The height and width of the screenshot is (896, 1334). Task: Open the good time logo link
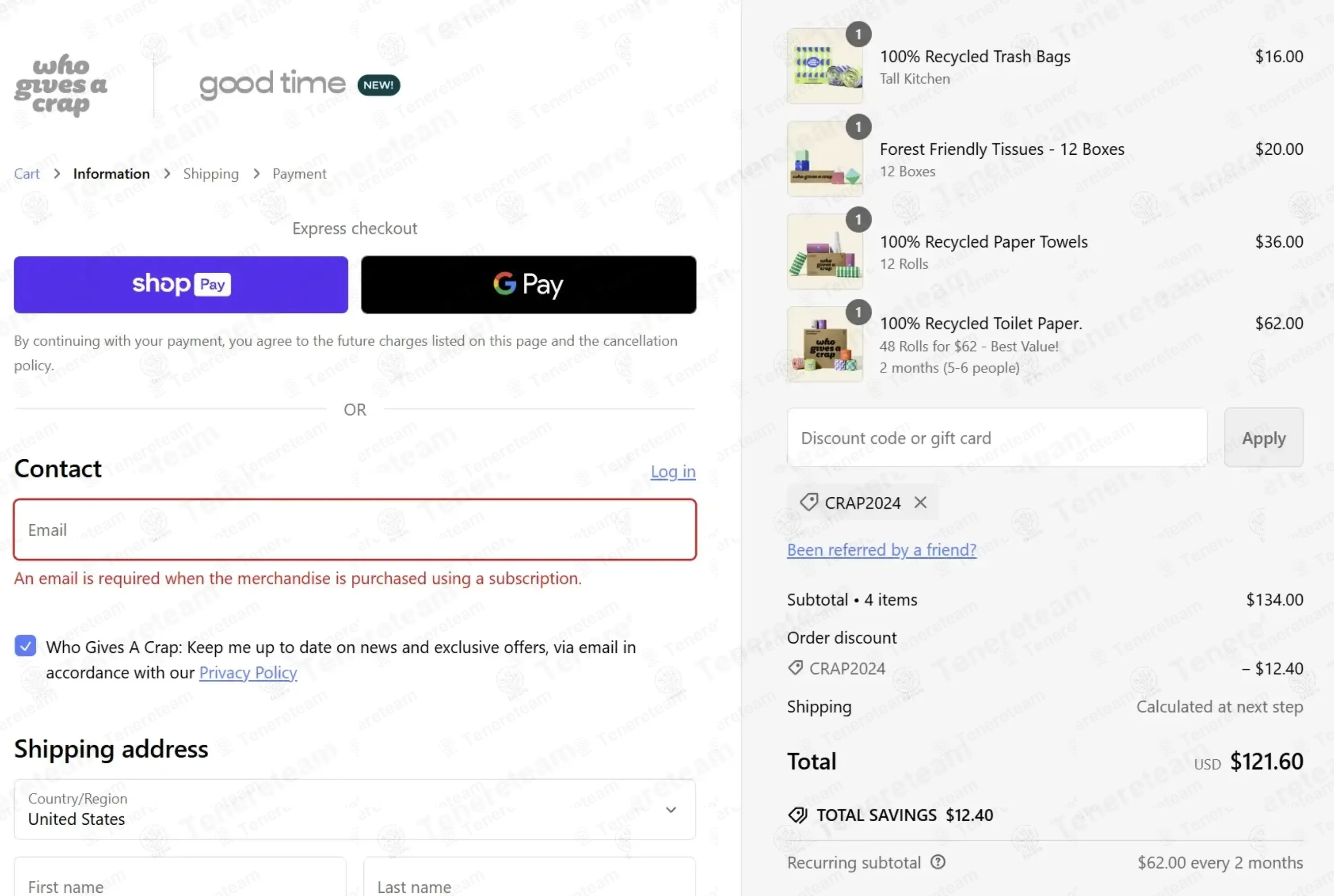pyautogui.click(x=273, y=85)
